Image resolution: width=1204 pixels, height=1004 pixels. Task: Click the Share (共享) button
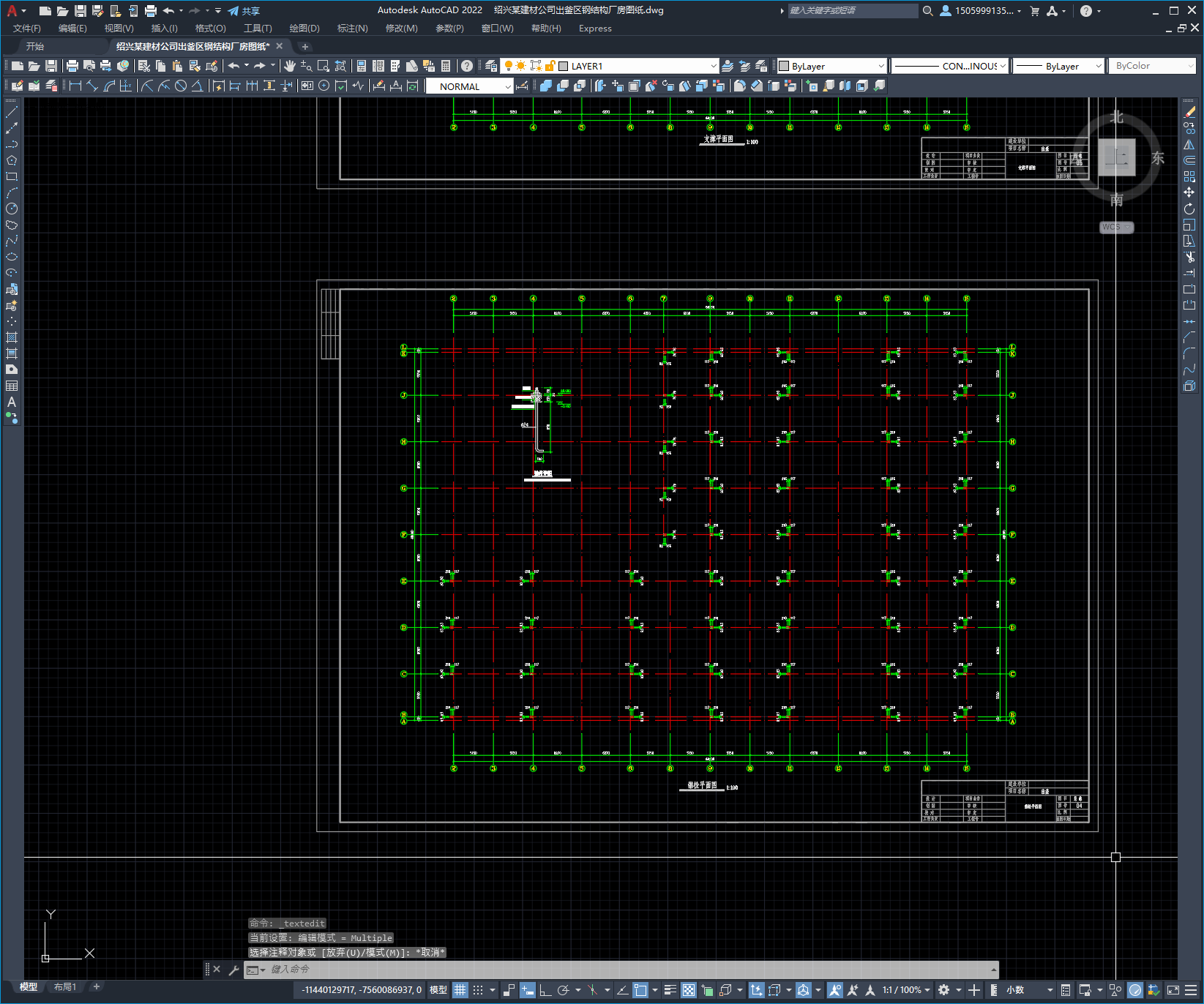click(x=244, y=11)
